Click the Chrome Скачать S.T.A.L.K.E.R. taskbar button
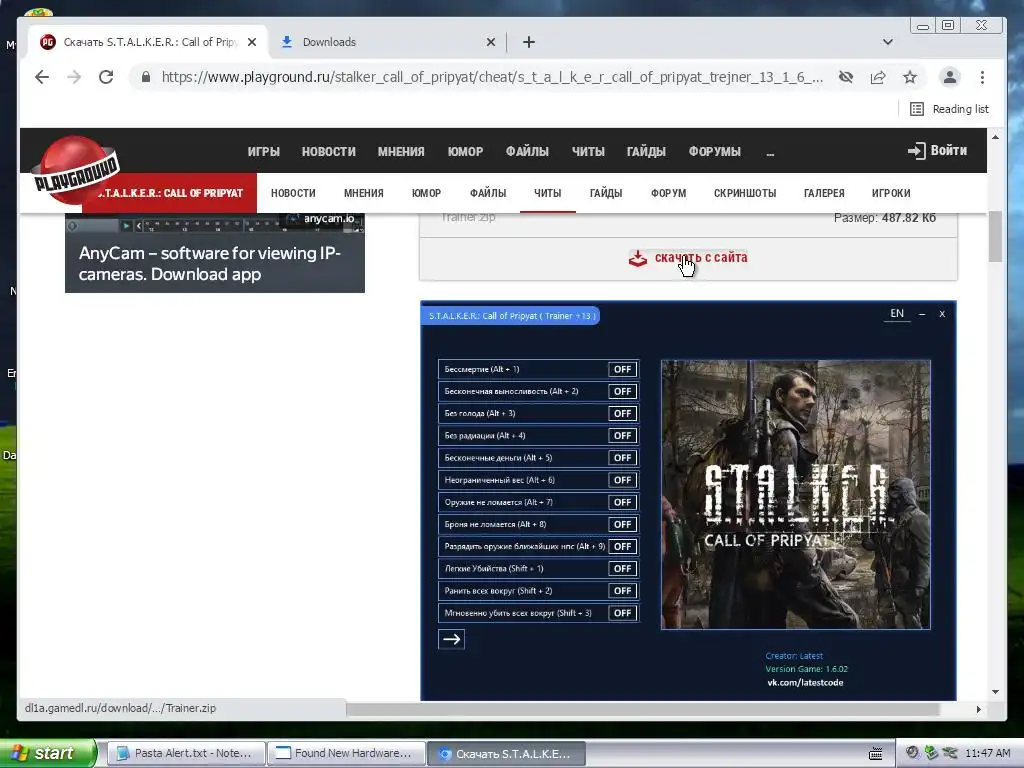The height and width of the screenshot is (768, 1024). (506, 754)
